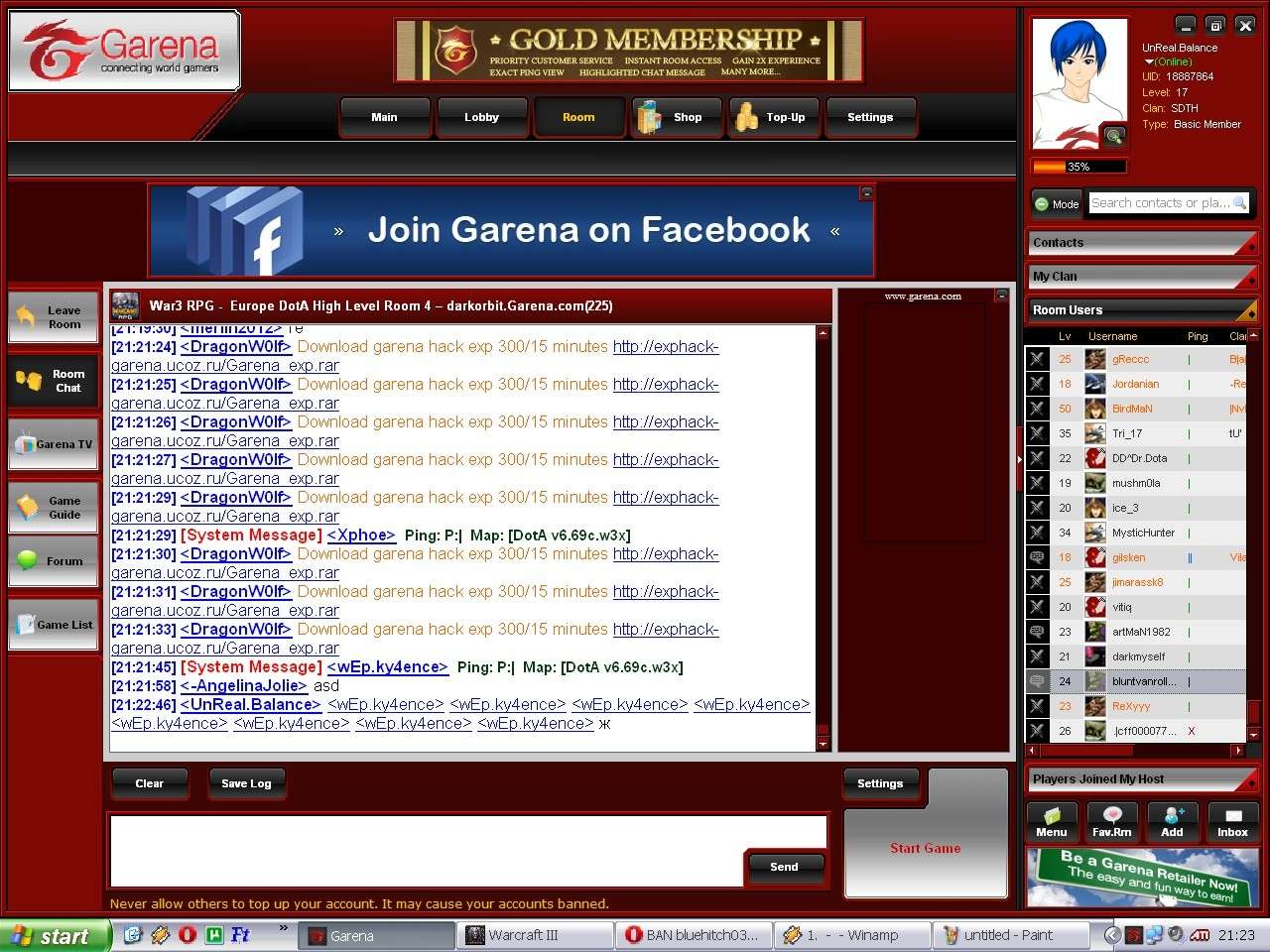
Task: Click the search magnifier in contacts search
Action: coord(1239,202)
